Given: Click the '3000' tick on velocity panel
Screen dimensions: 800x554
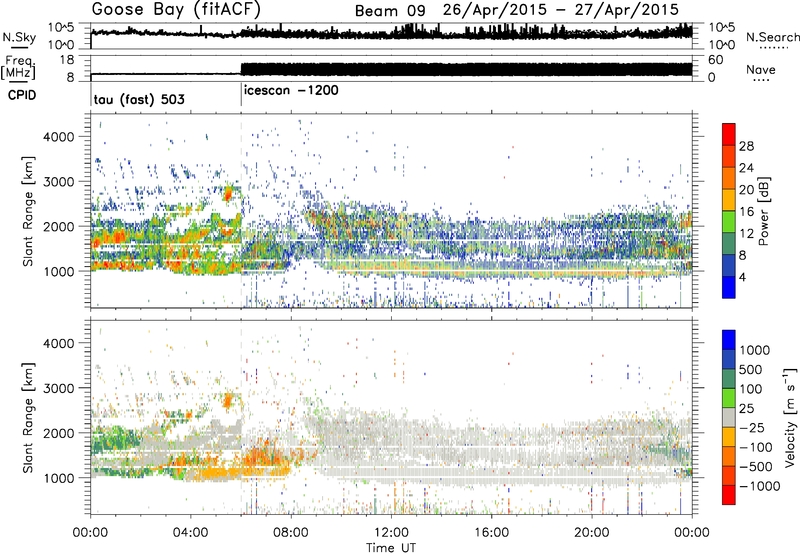Looking at the screenshot, I should point(59,388).
